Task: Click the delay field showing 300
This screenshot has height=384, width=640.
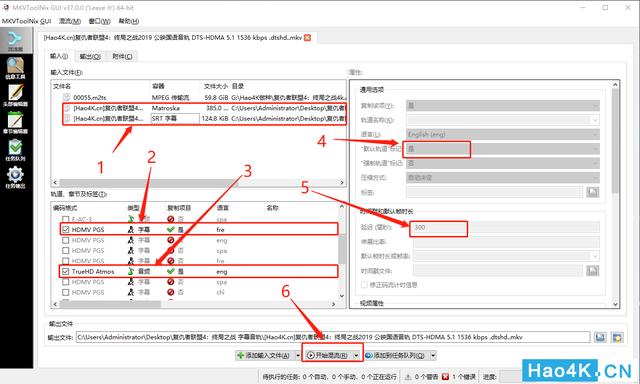Action: (x=507, y=227)
